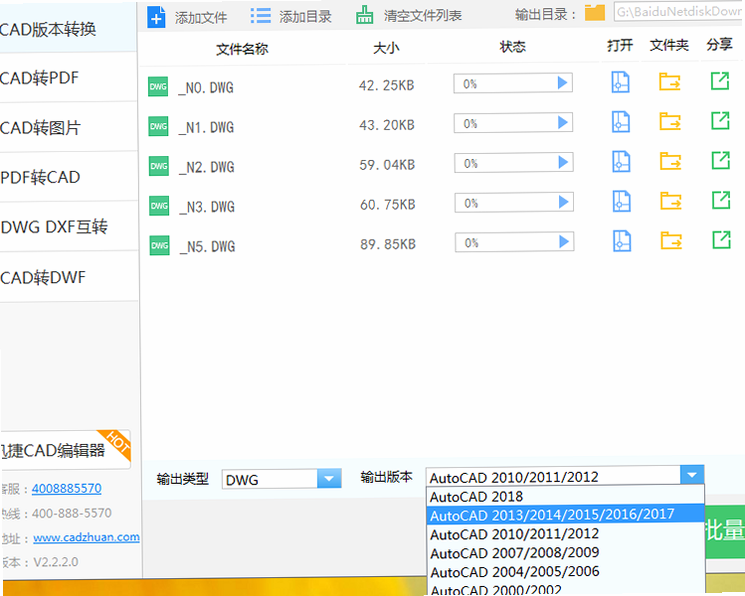Open the output folder for _N1.DWG
Viewport: 745px width, 596px height.
click(x=670, y=122)
